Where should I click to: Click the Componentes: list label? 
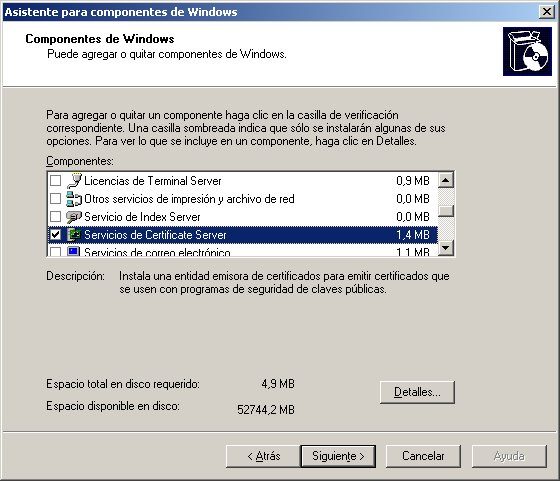pyautogui.click(x=80, y=161)
